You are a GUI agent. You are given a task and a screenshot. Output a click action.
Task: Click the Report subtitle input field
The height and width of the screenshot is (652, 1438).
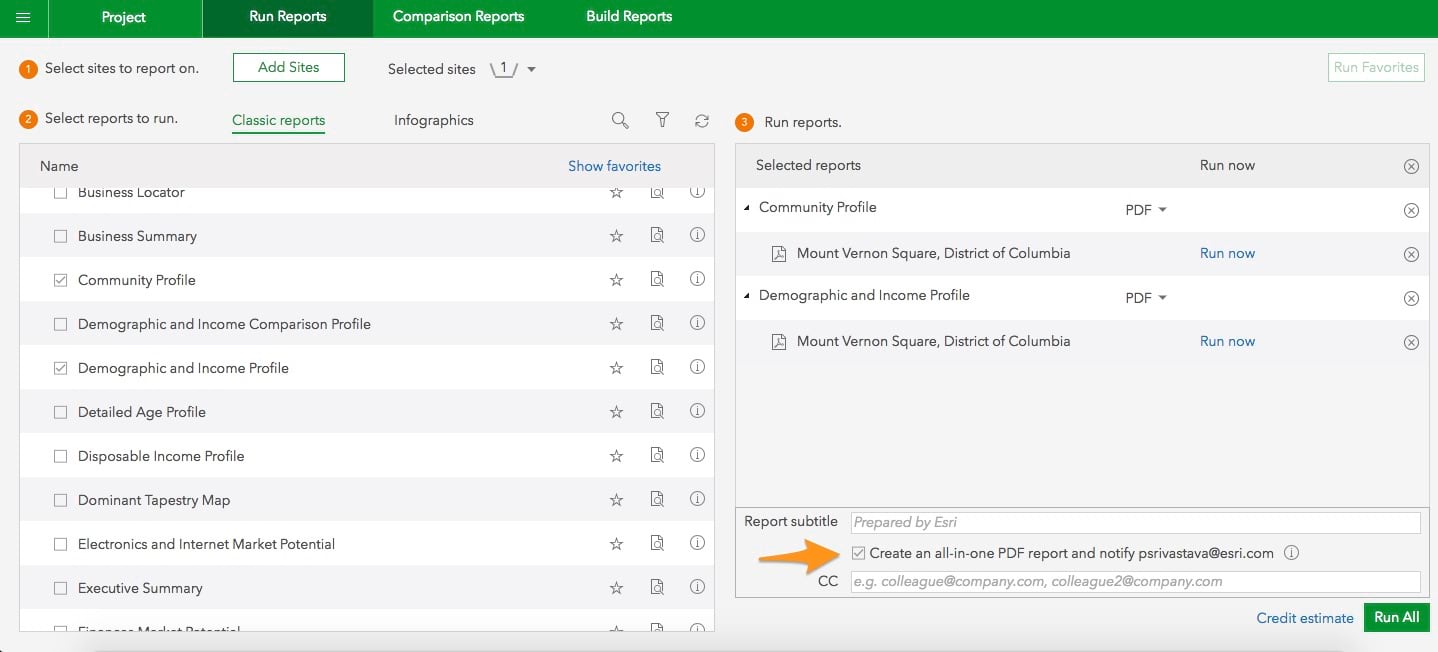[x=1134, y=522]
